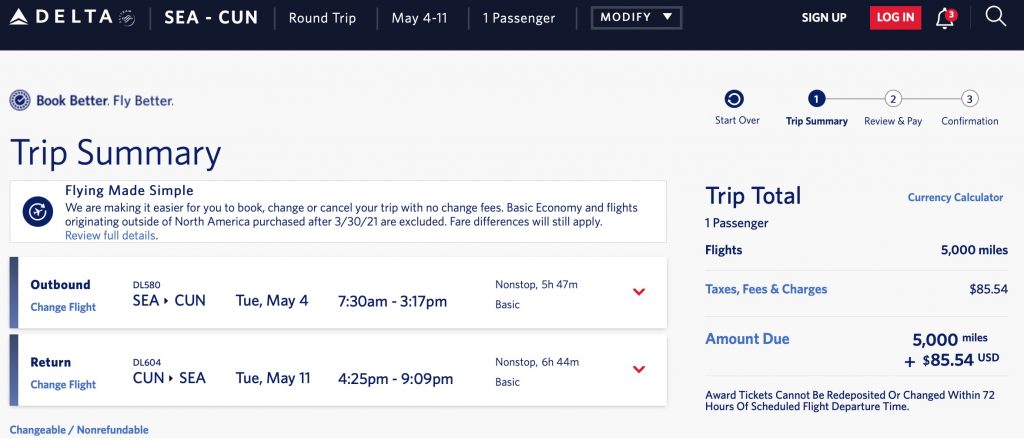Click the Flying Made Simple airplane icon
Image resolution: width=1024 pixels, height=438 pixels.
[38, 211]
